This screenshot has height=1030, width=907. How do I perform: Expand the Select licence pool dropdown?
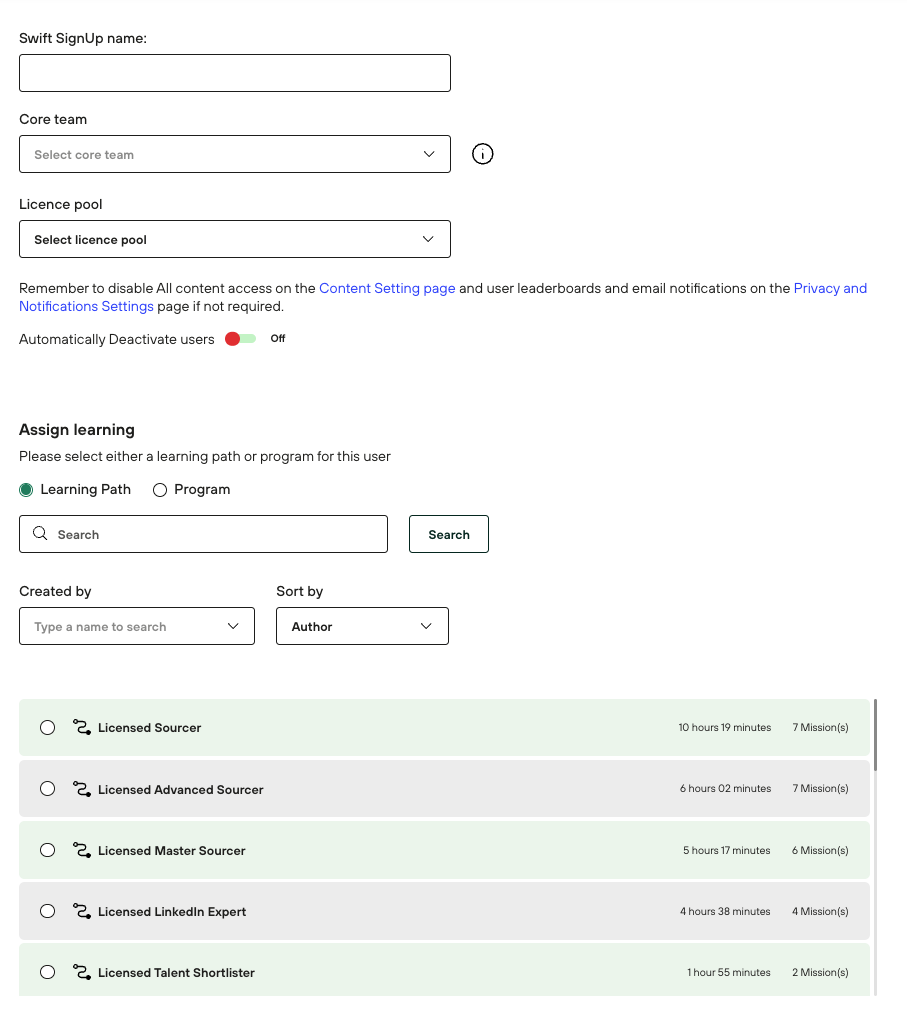tap(234, 239)
